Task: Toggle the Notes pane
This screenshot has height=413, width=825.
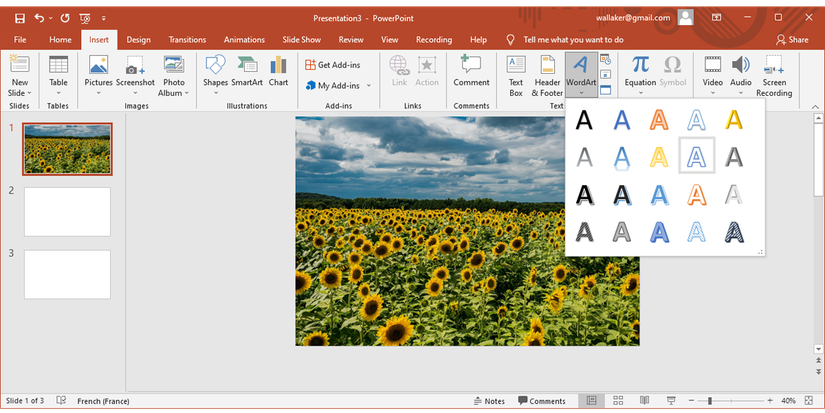Action: 487,401
